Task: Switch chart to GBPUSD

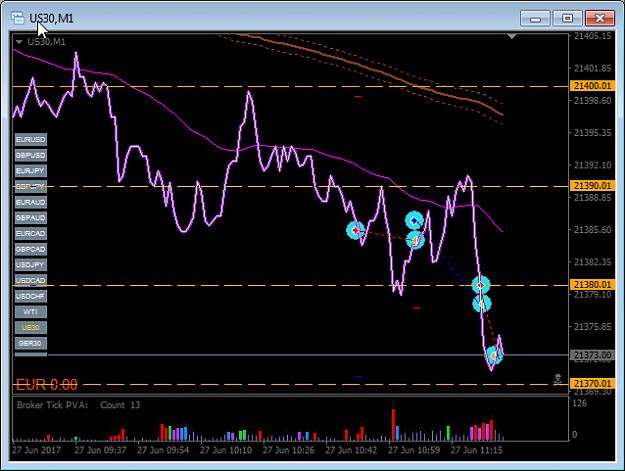Action: [31, 155]
